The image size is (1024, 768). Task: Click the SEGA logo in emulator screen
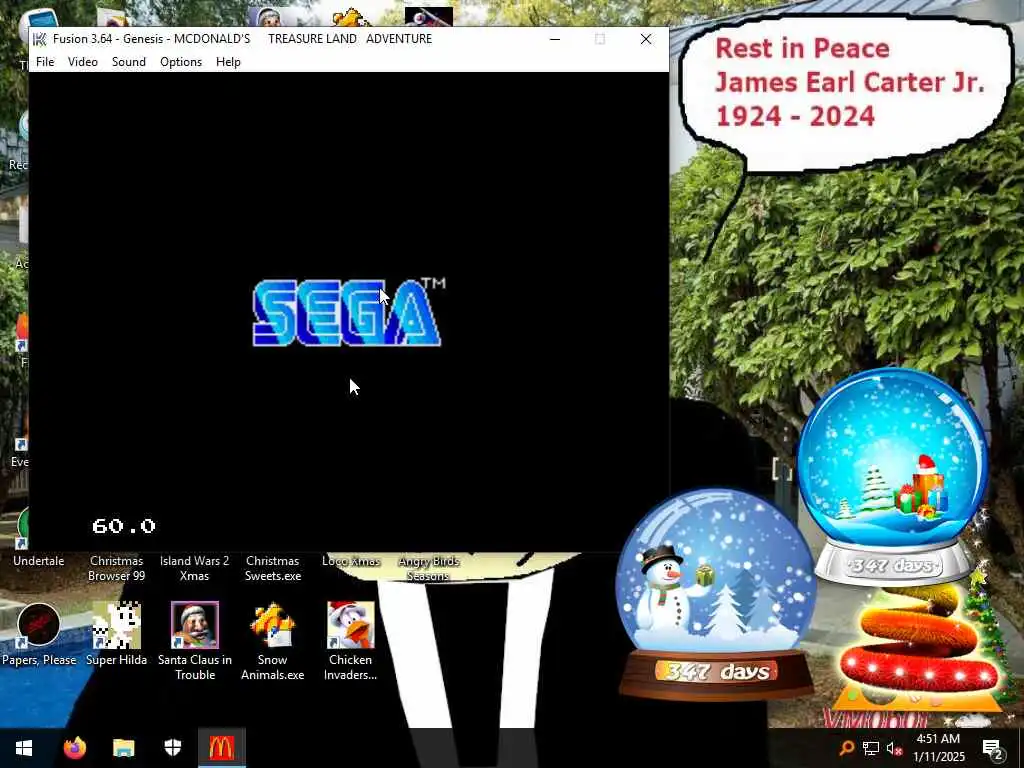click(349, 312)
